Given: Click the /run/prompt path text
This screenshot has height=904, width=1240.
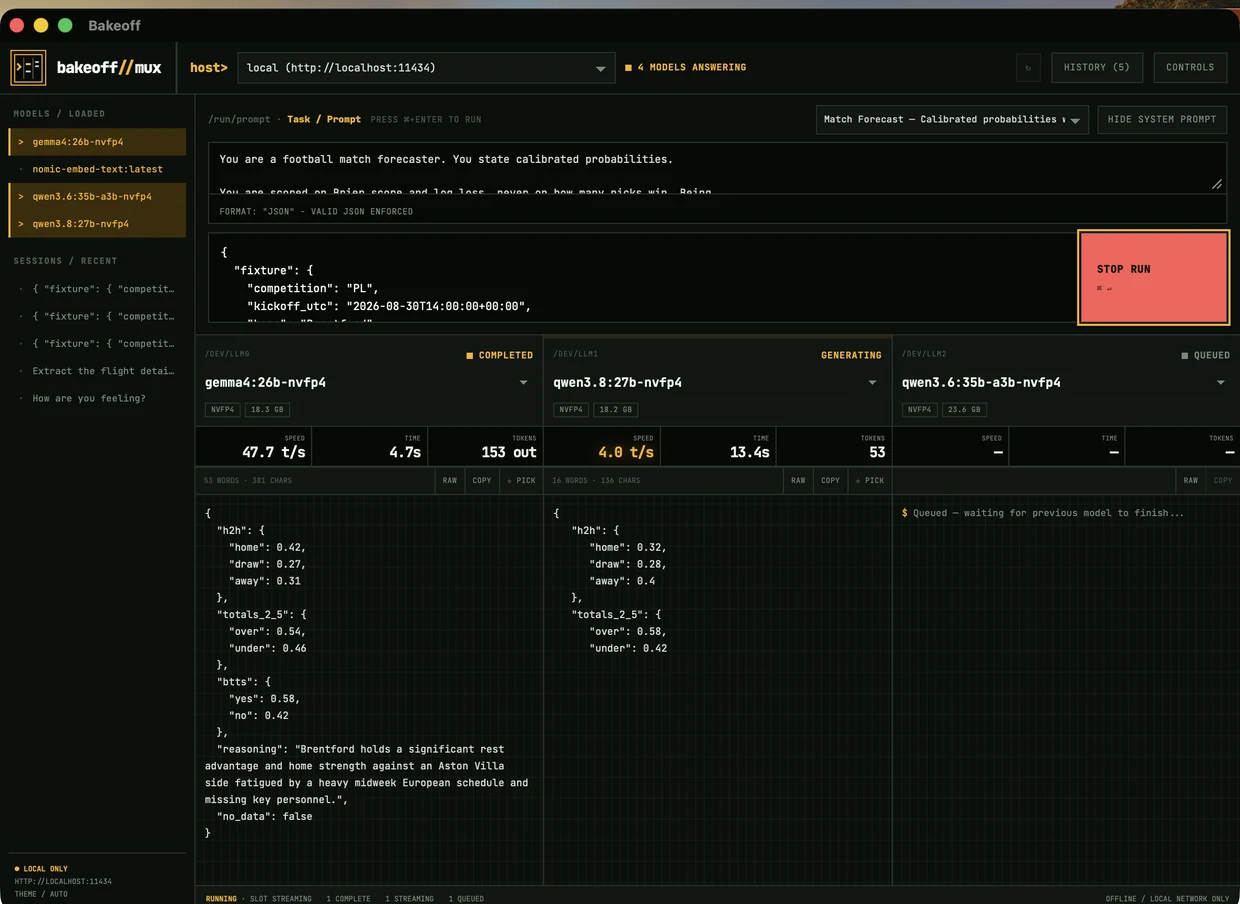Looking at the screenshot, I should coord(239,120).
